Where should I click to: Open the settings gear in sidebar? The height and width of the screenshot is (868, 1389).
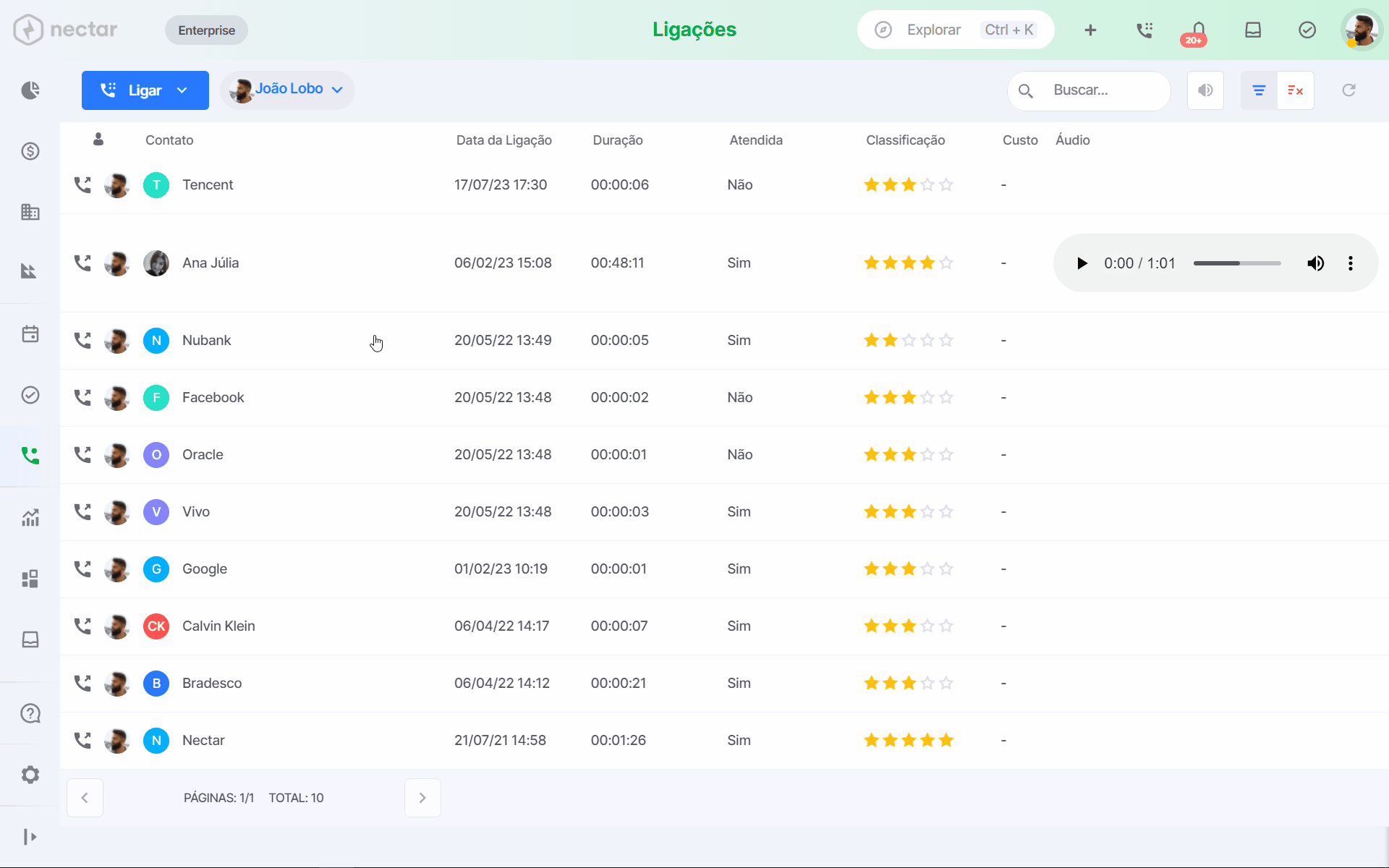pos(30,775)
